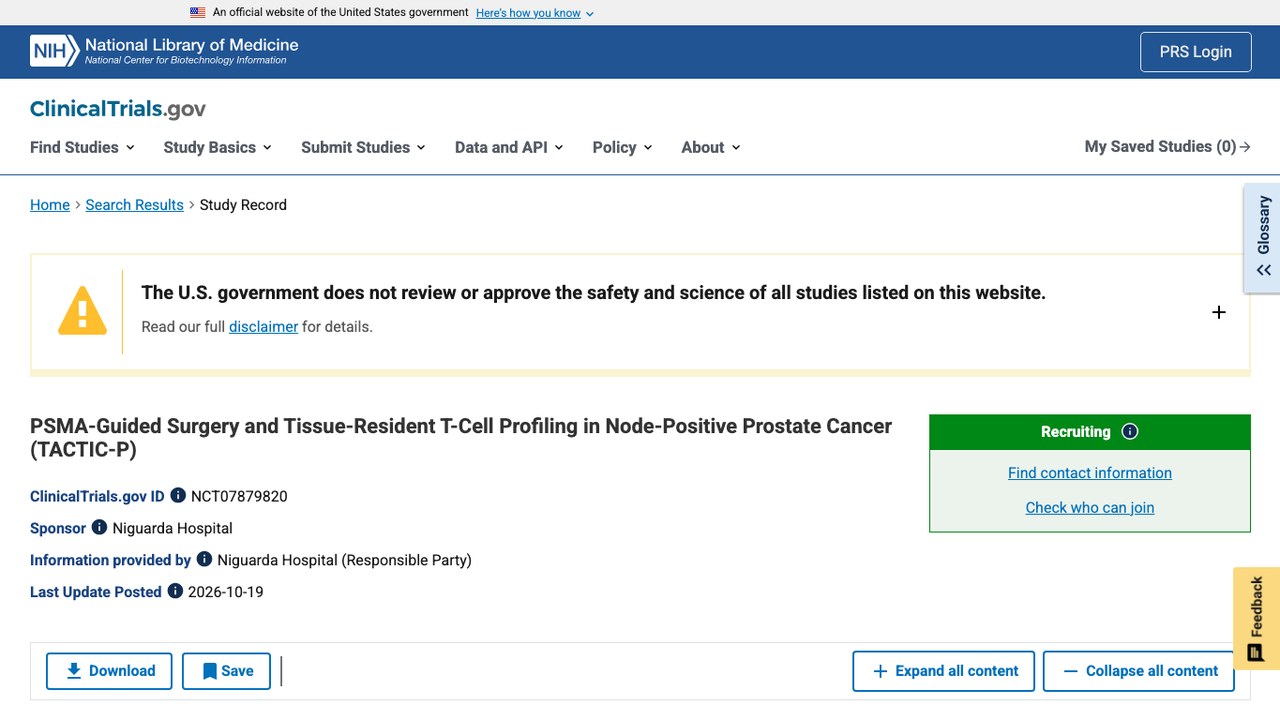Open the Policy dropdown menu
Viewport: 1280px width, 720px height.
point(622,147)
